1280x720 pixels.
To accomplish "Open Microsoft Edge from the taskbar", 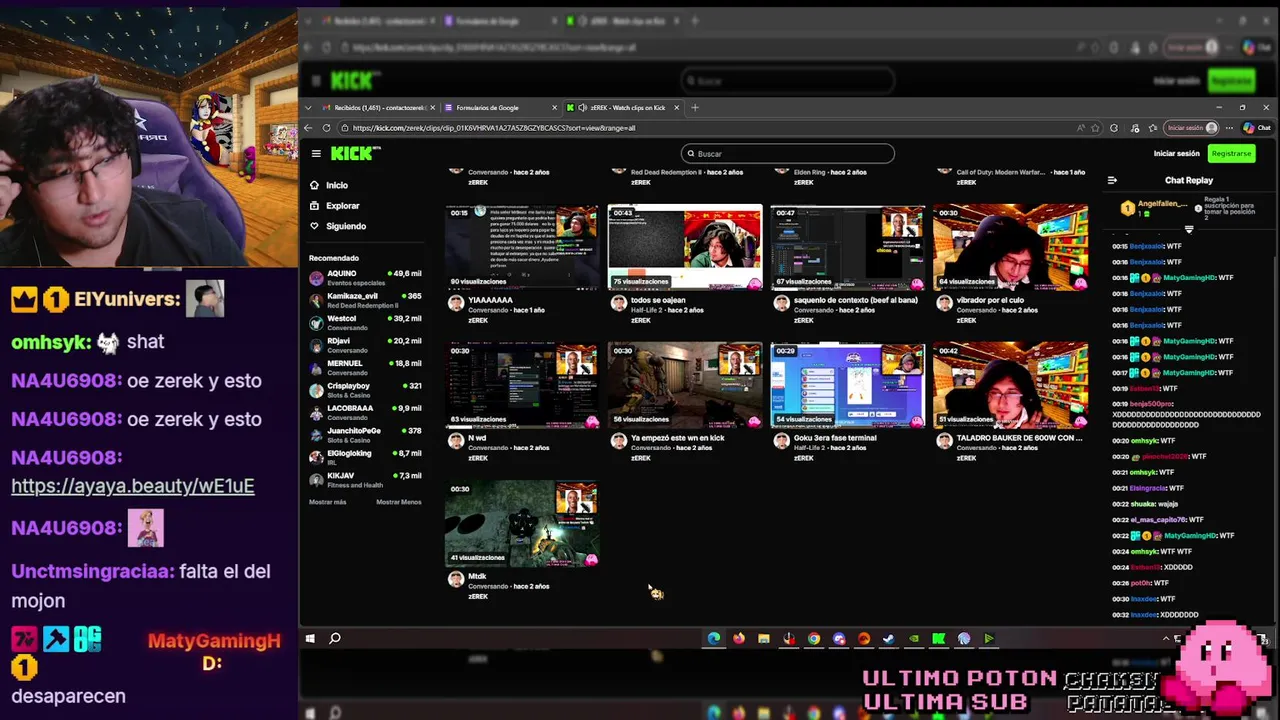I will 714,638.
